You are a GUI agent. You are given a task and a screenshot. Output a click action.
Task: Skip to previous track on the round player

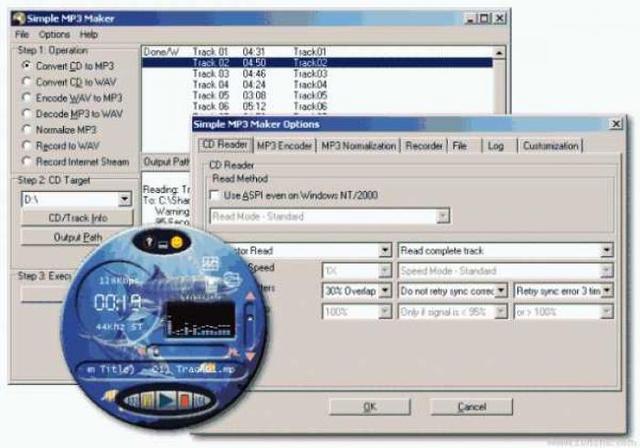pos(131,401)
